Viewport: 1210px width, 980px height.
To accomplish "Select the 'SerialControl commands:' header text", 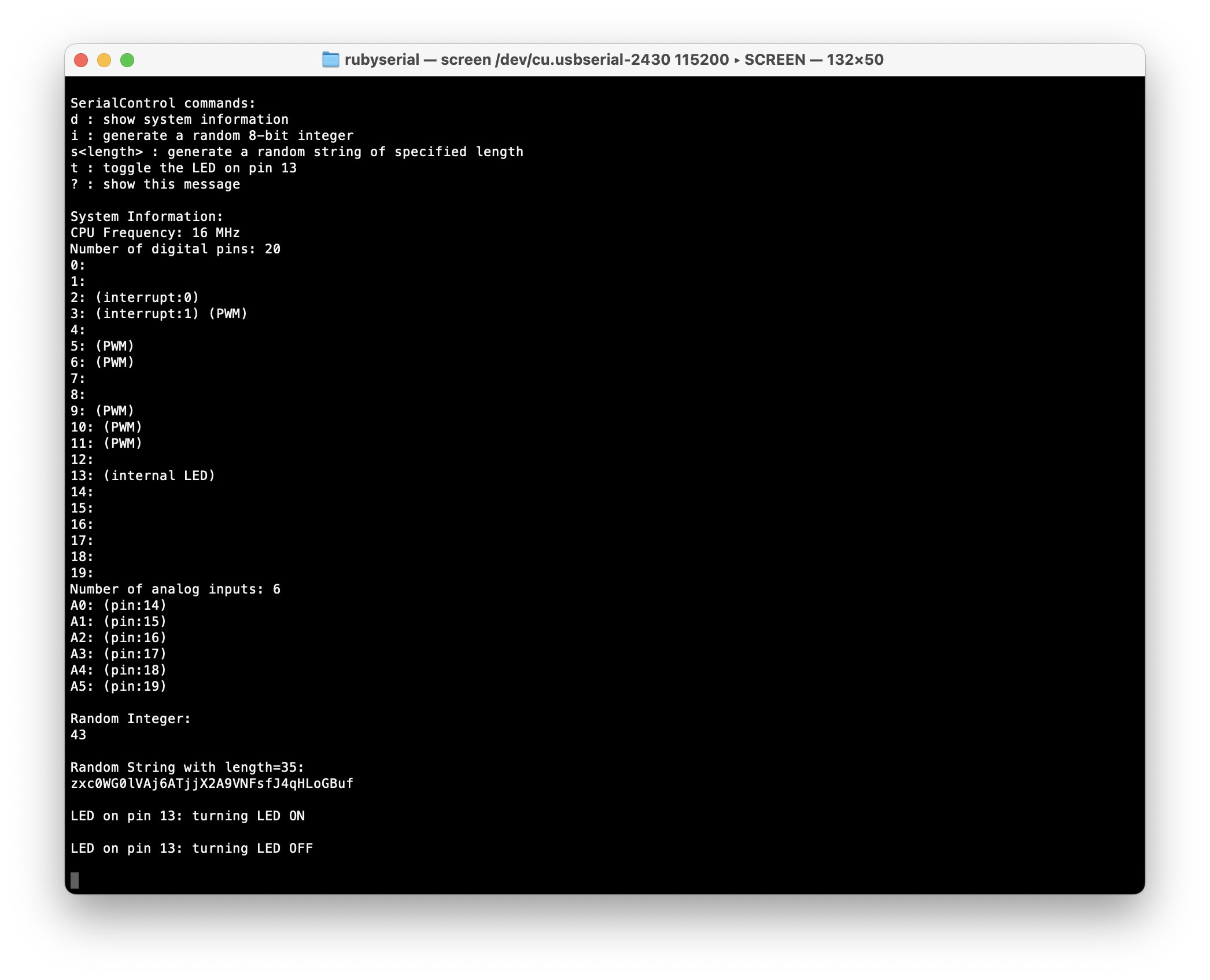I will coord(163,102).
